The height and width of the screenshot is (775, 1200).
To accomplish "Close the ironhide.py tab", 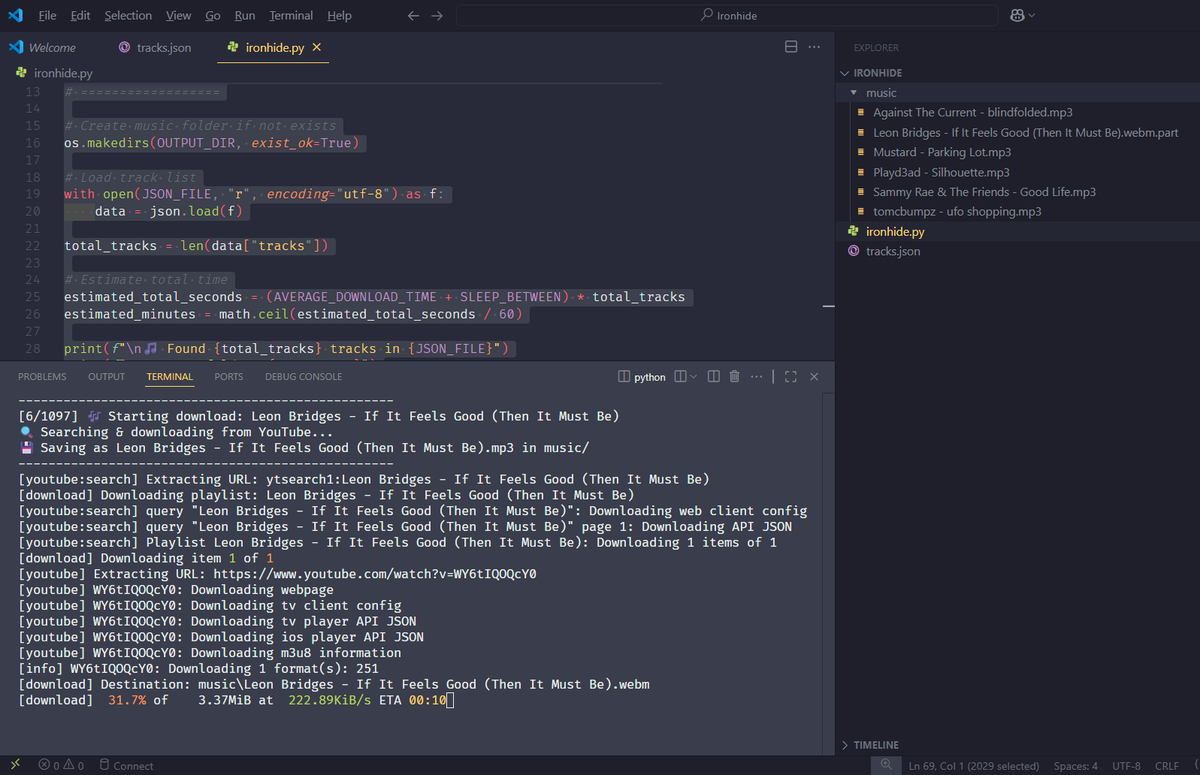I will click(317, 47).
